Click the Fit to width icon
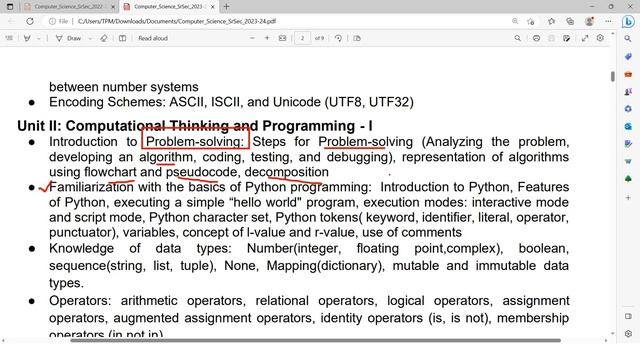Image resolution: width=640 pixels, height=360 pixels. click(x=282, y=38)
